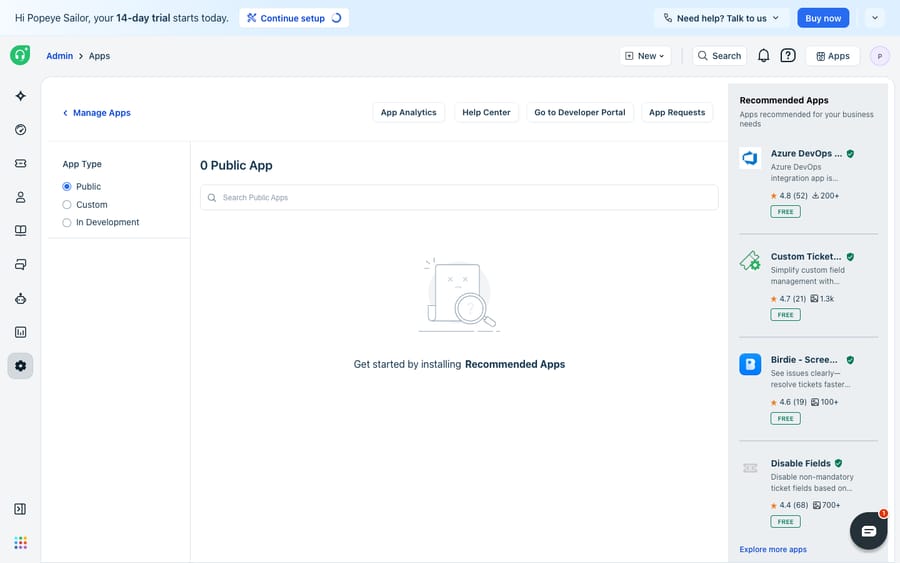Open the Apps button in header

833,56
